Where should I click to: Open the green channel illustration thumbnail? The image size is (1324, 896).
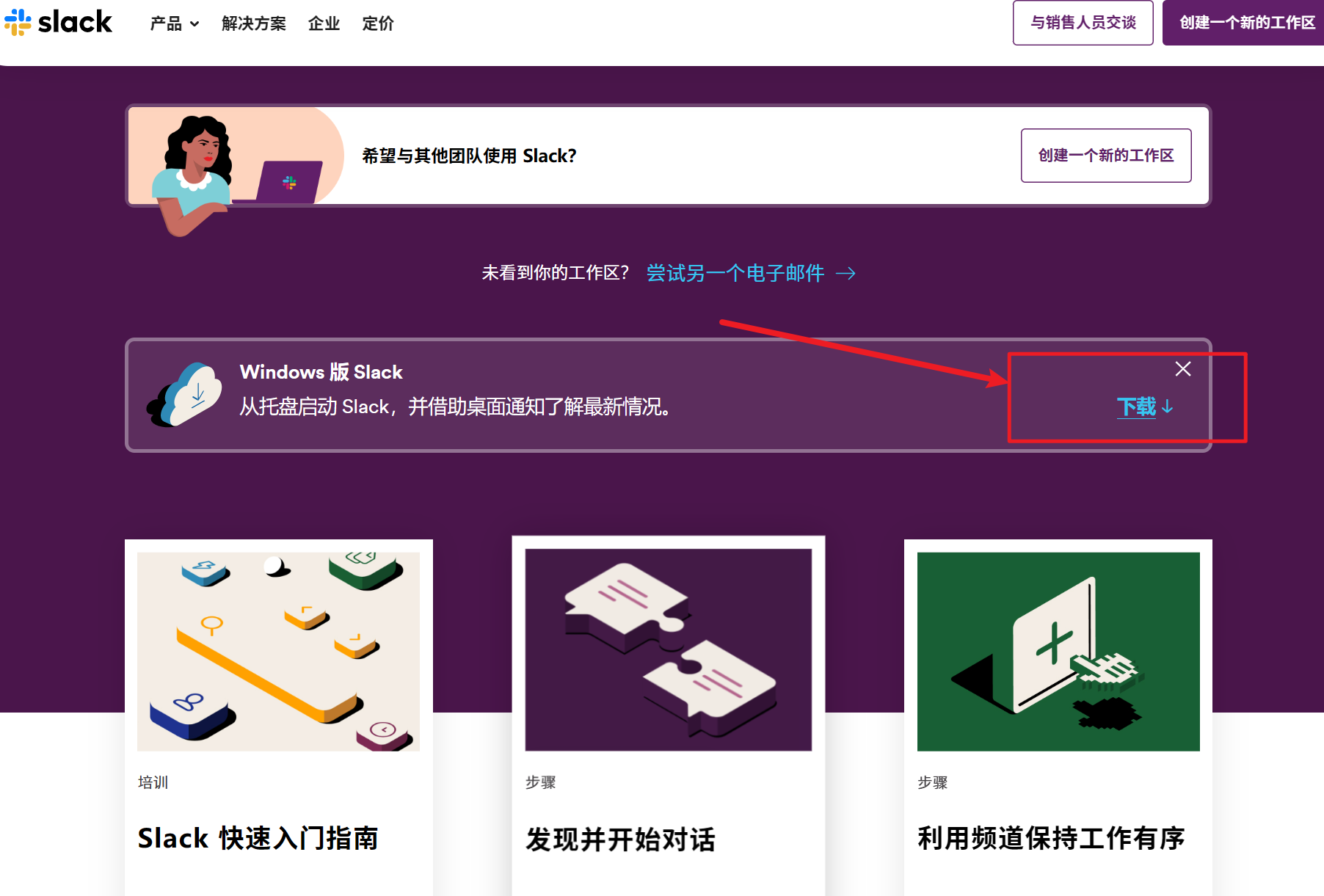point(1058,652)
